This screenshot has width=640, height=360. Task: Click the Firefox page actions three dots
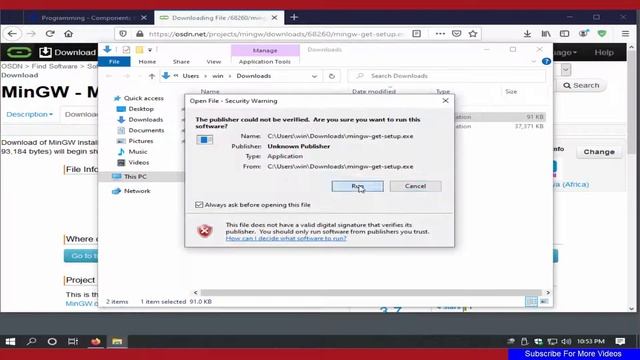tap(440, 34)
